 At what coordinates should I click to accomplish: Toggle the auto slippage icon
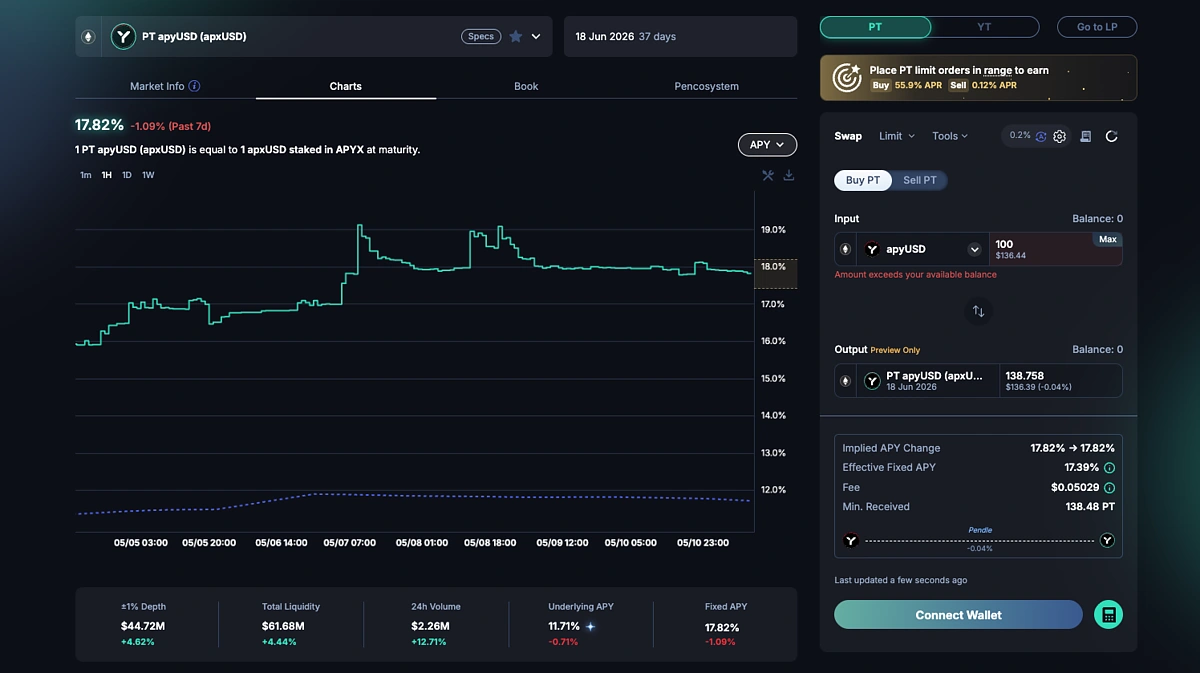point(1041,136)
